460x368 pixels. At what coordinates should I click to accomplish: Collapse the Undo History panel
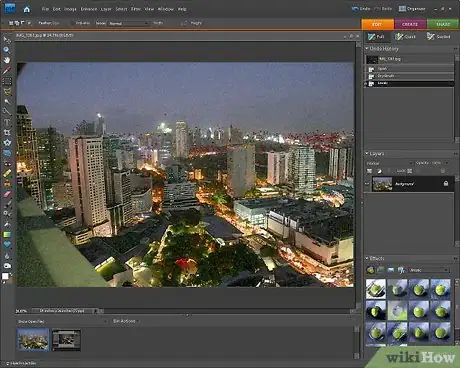pos(367,49)
